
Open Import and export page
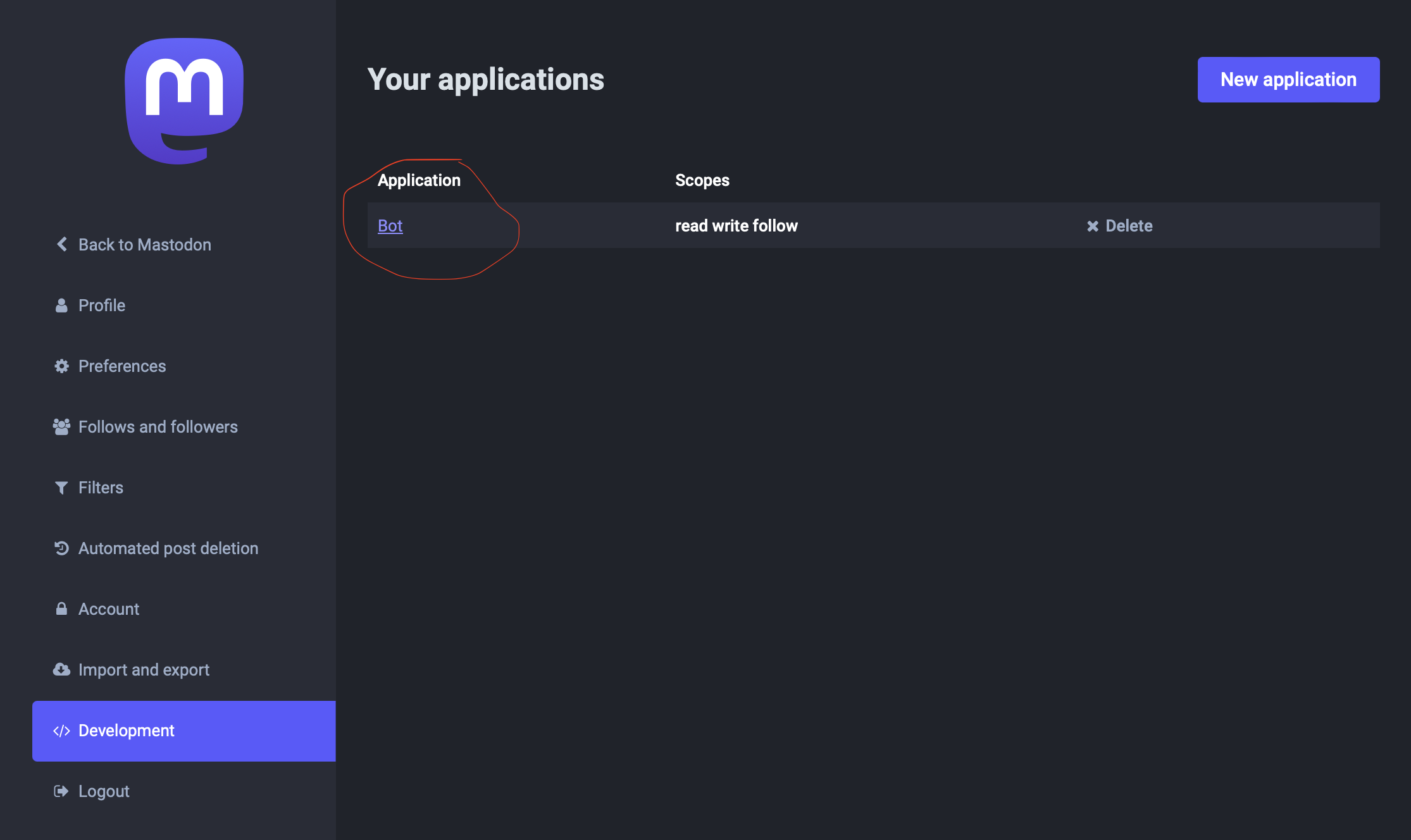click(x=144, y=670)
